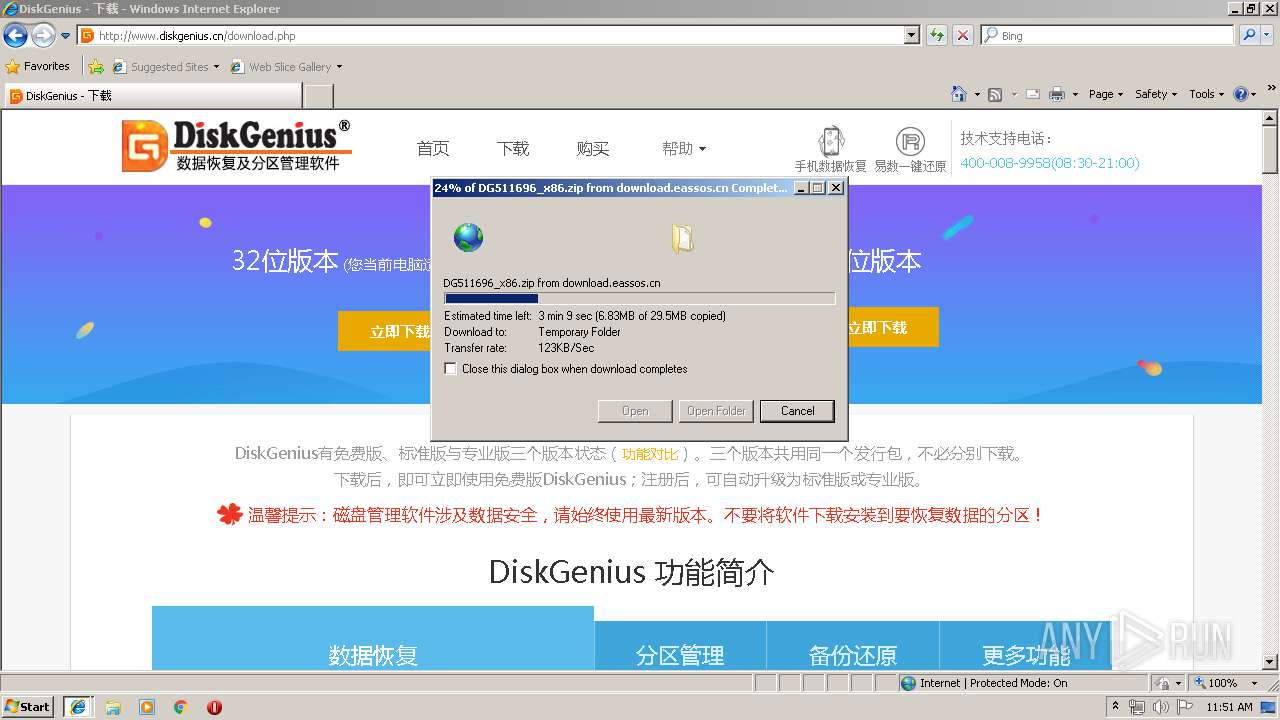The width and height of the screenshot is (1280, 720).
Task: Open a new blank tab
Action: click(x=318, y=96)
